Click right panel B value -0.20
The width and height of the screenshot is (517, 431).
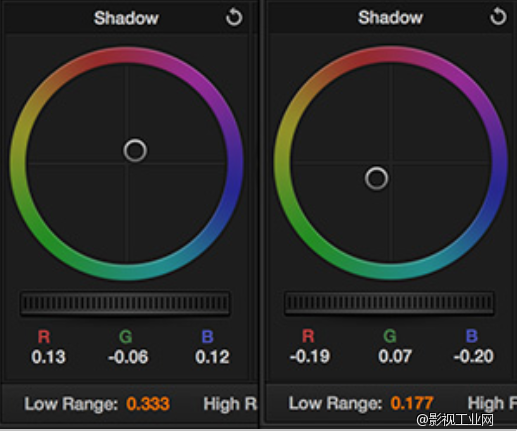click(474, 356)
